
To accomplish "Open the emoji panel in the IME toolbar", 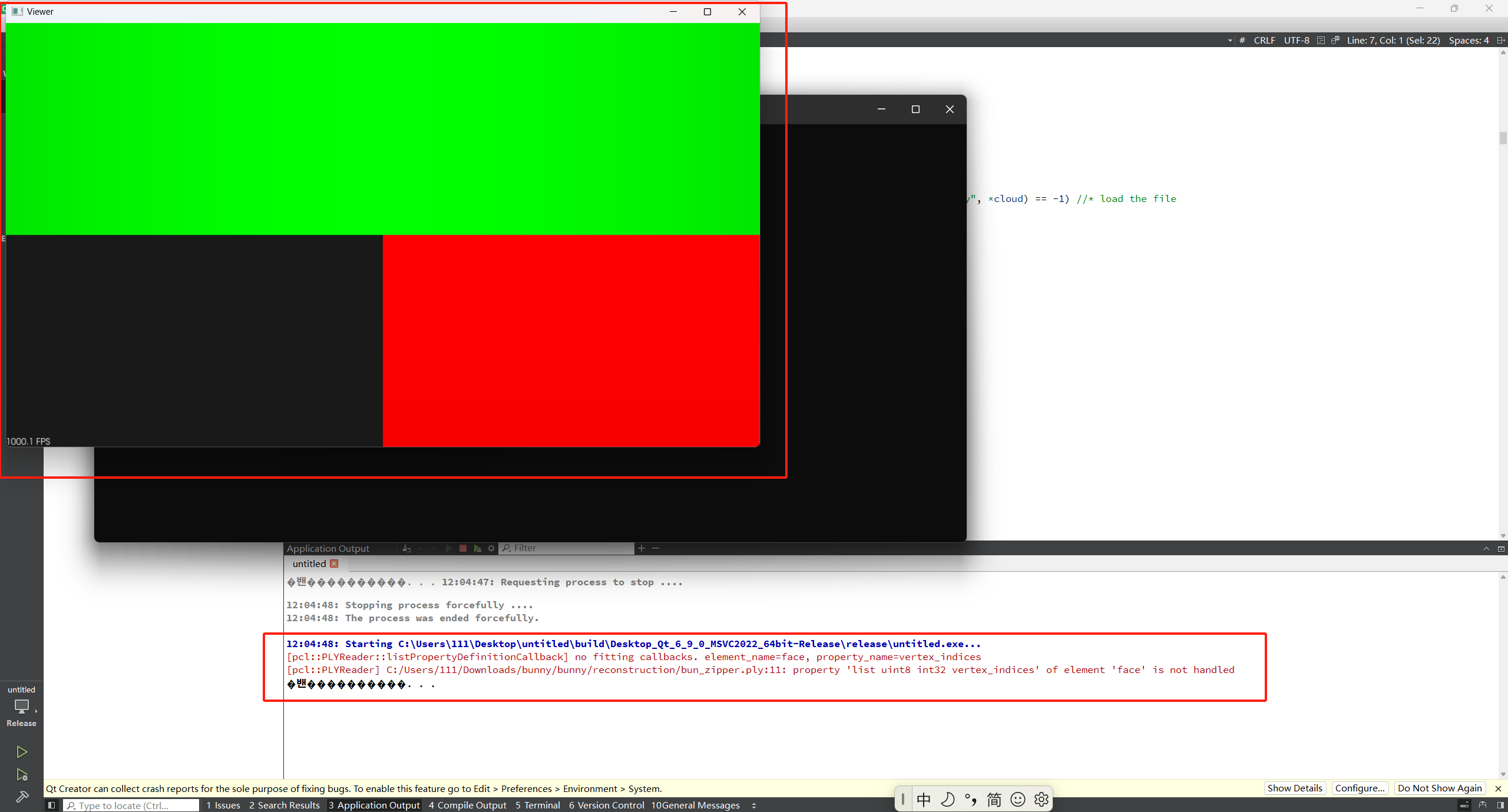I will (1017, 799).
